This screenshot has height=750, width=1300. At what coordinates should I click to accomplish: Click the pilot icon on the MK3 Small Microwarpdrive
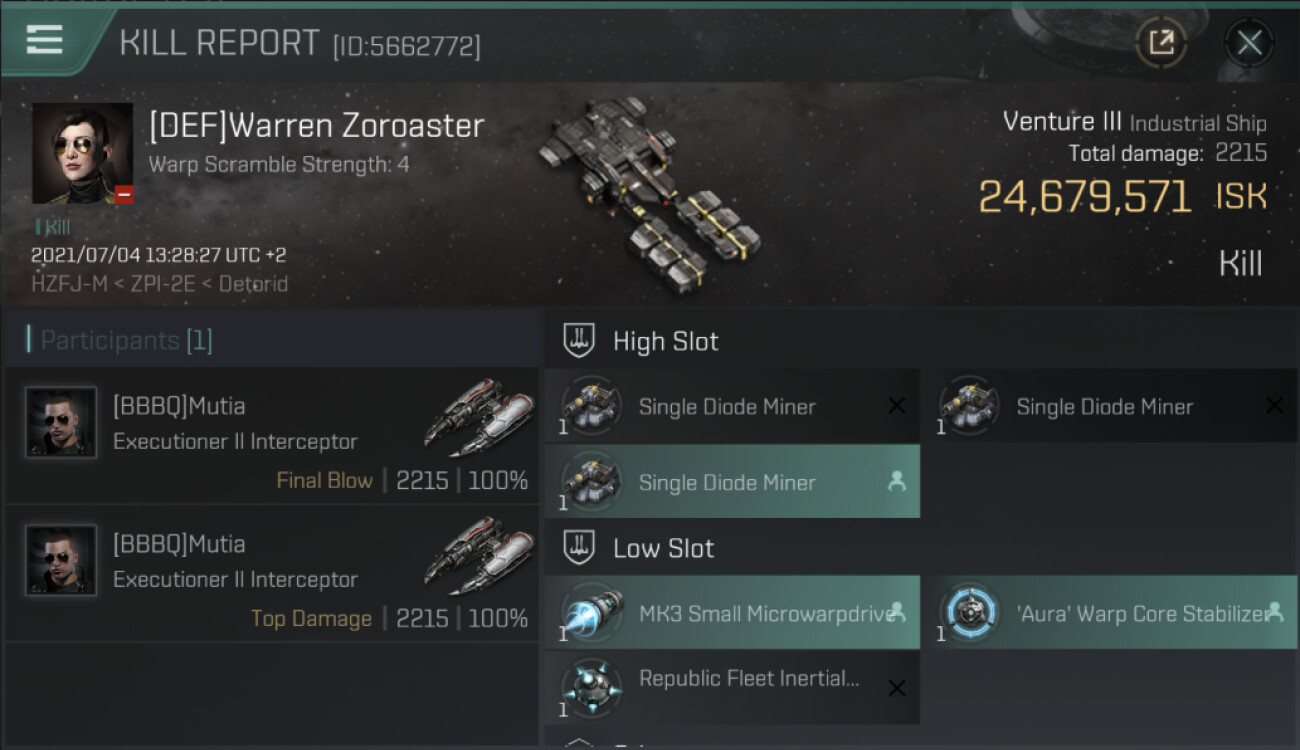pyautogui.click(x=896, y=611)
